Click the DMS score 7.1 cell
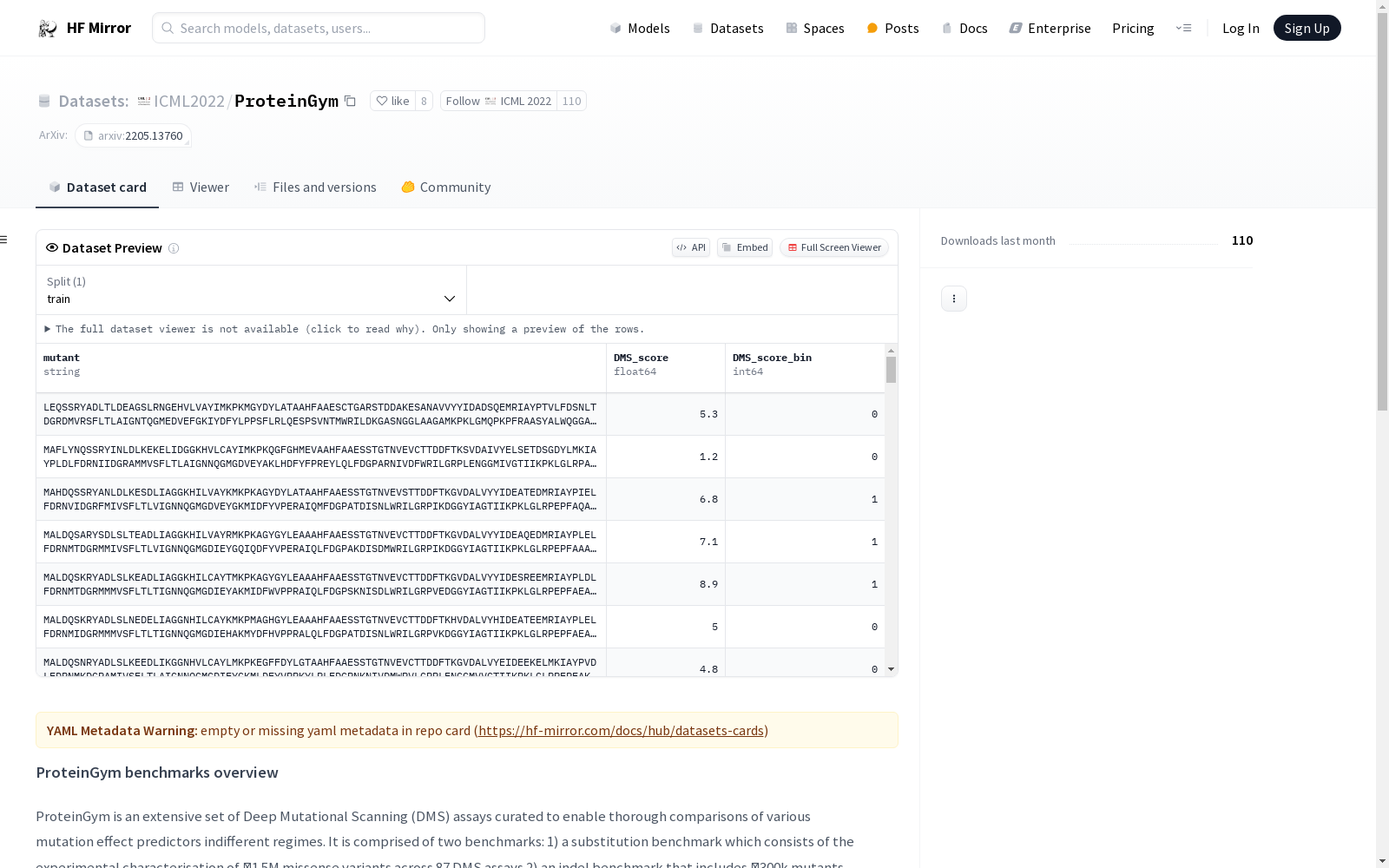The height and width of the screenshot is (868, 1389). (666, 542)
